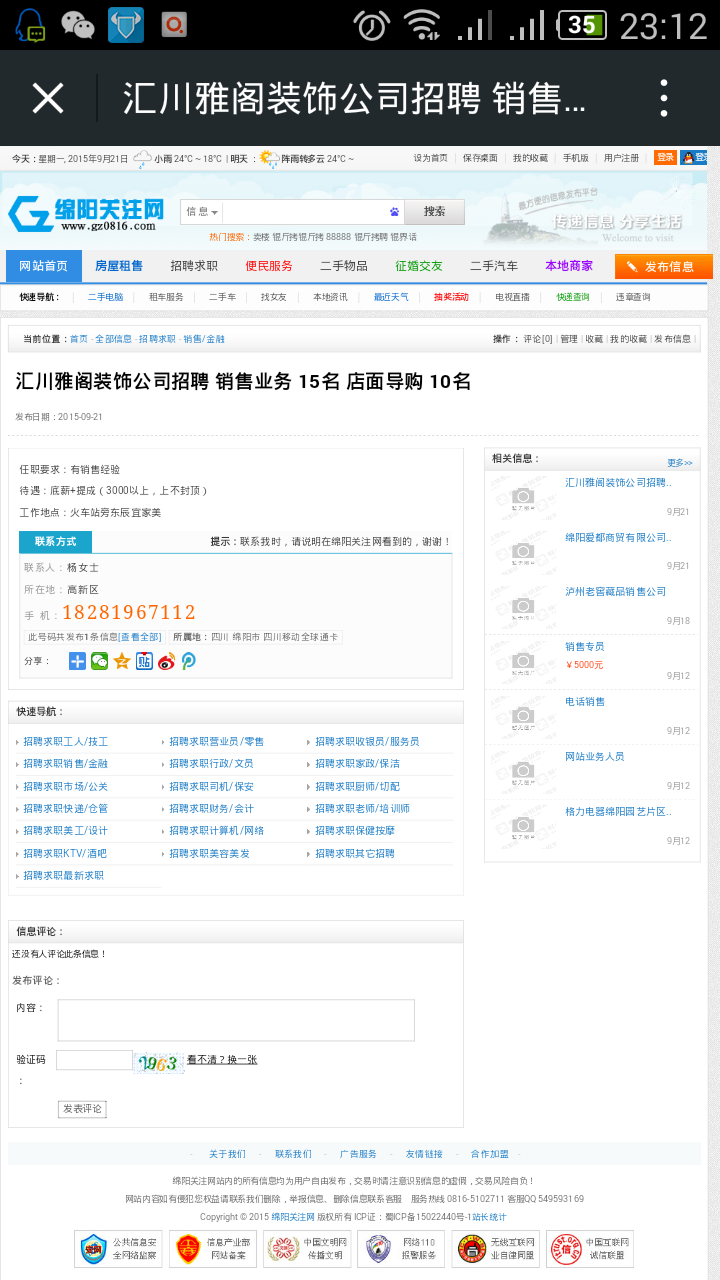This screenshot has height=1280, width=720.
Task: Click the comment 内容 text area
Action: click(x=236, y=1020)
